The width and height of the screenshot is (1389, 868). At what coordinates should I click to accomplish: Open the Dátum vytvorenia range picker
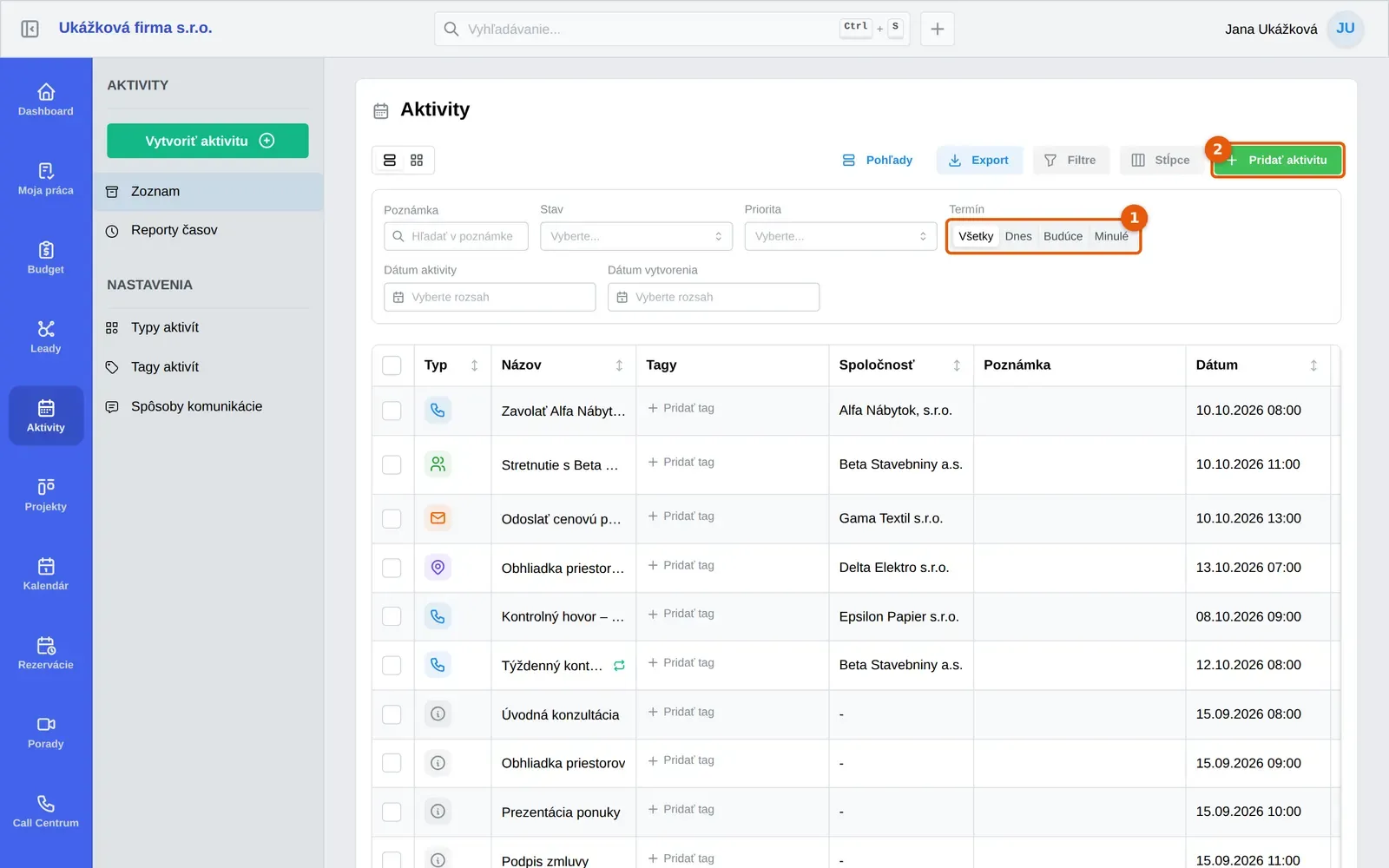pos(714,297)
